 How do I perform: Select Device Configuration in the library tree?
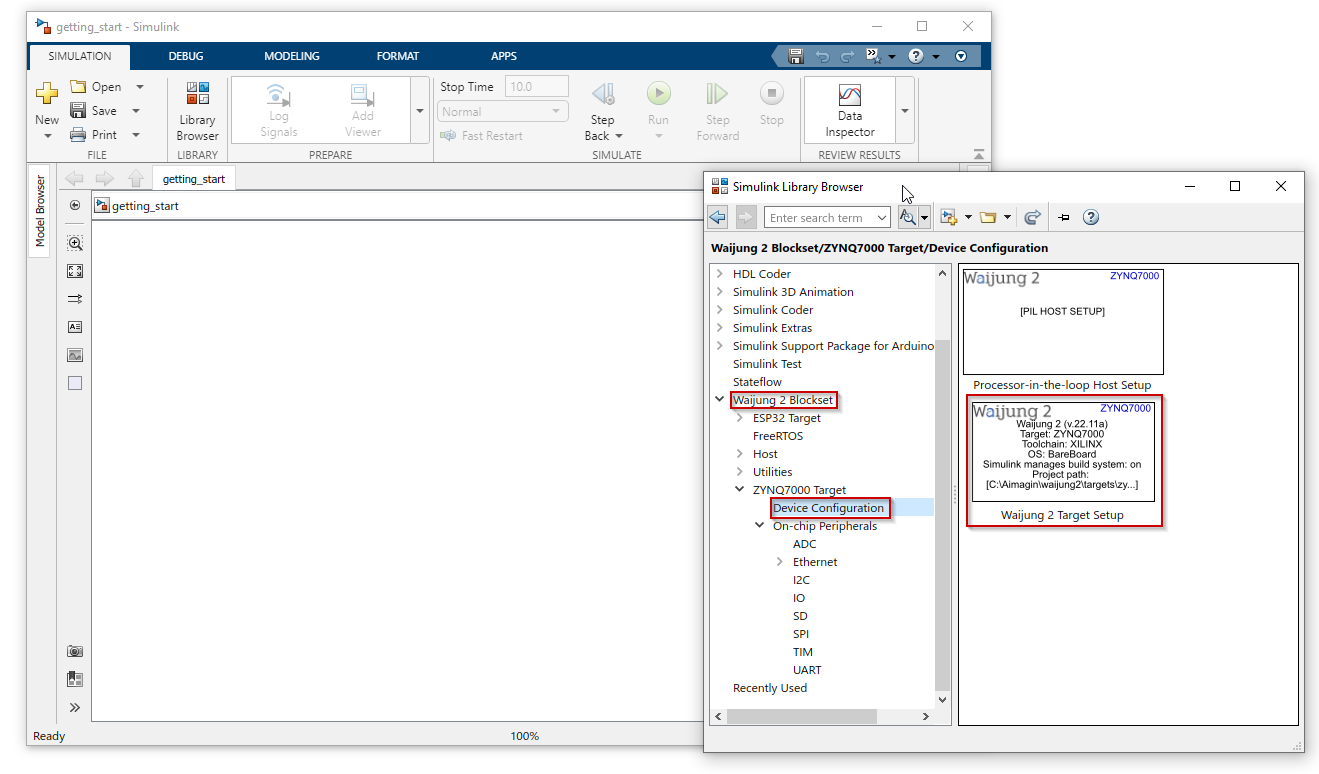click(828, 508)
